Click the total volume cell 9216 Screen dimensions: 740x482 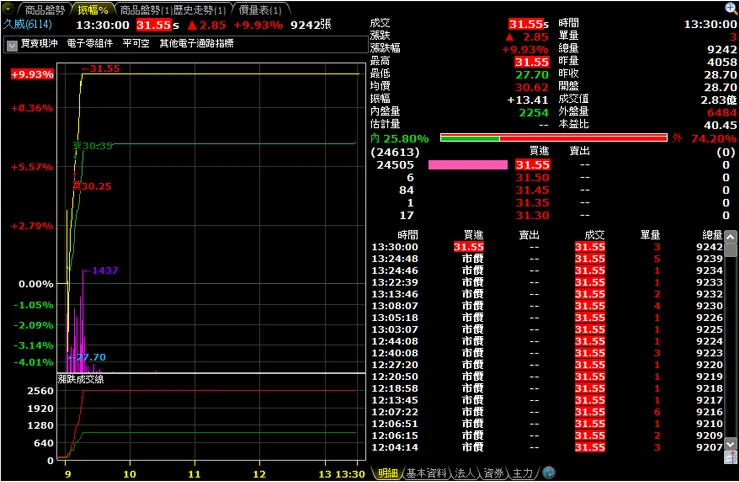(709, 412)
